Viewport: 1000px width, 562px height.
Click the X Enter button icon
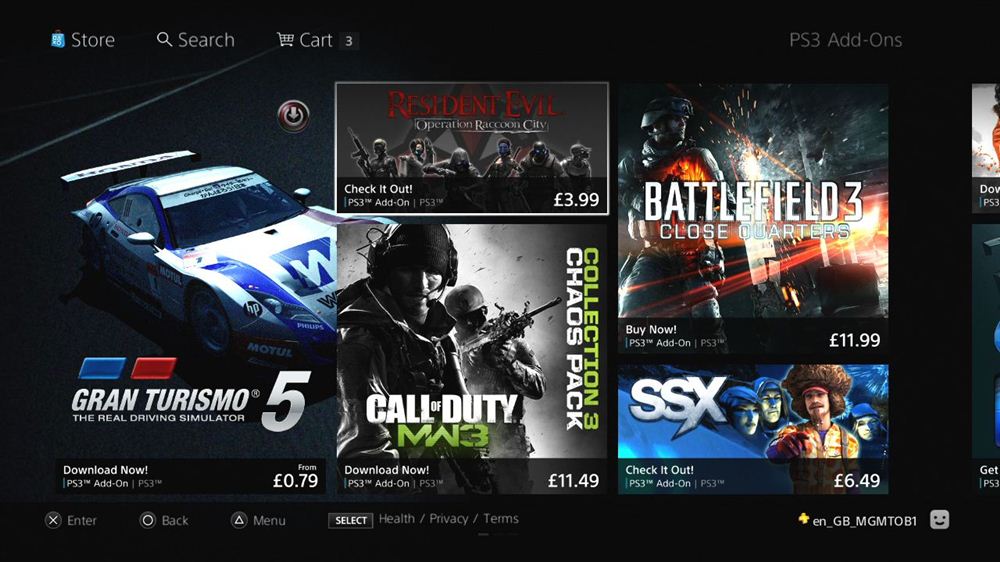54,521
